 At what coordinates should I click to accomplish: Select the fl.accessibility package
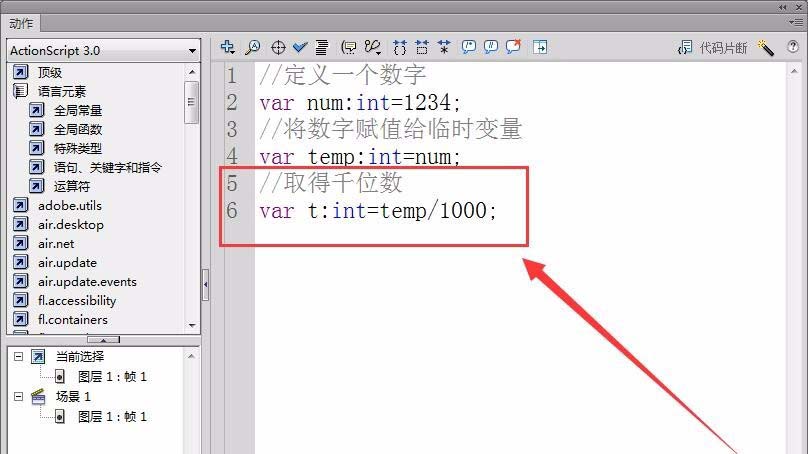tap(77, 300)
